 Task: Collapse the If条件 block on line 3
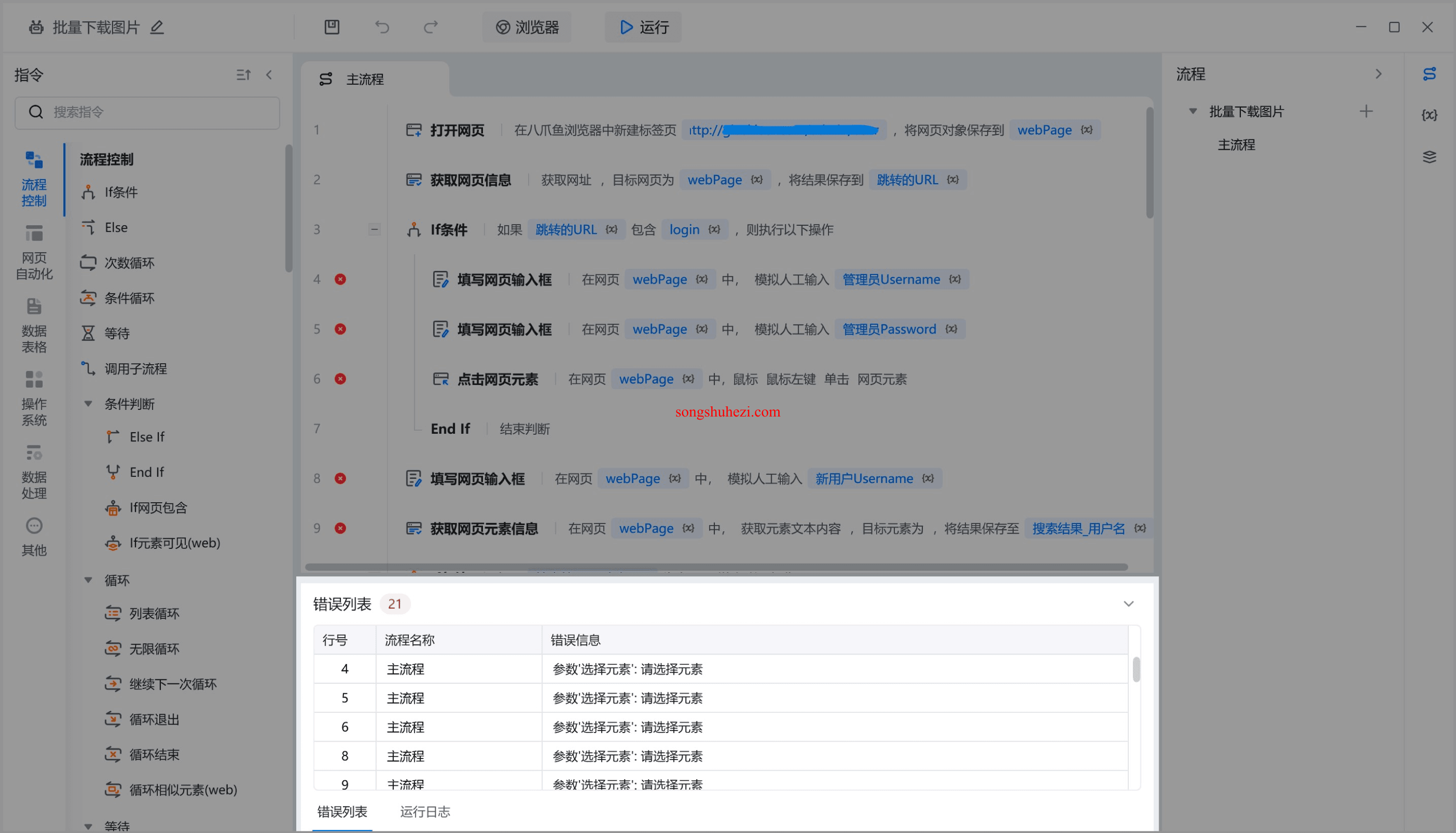374,229
